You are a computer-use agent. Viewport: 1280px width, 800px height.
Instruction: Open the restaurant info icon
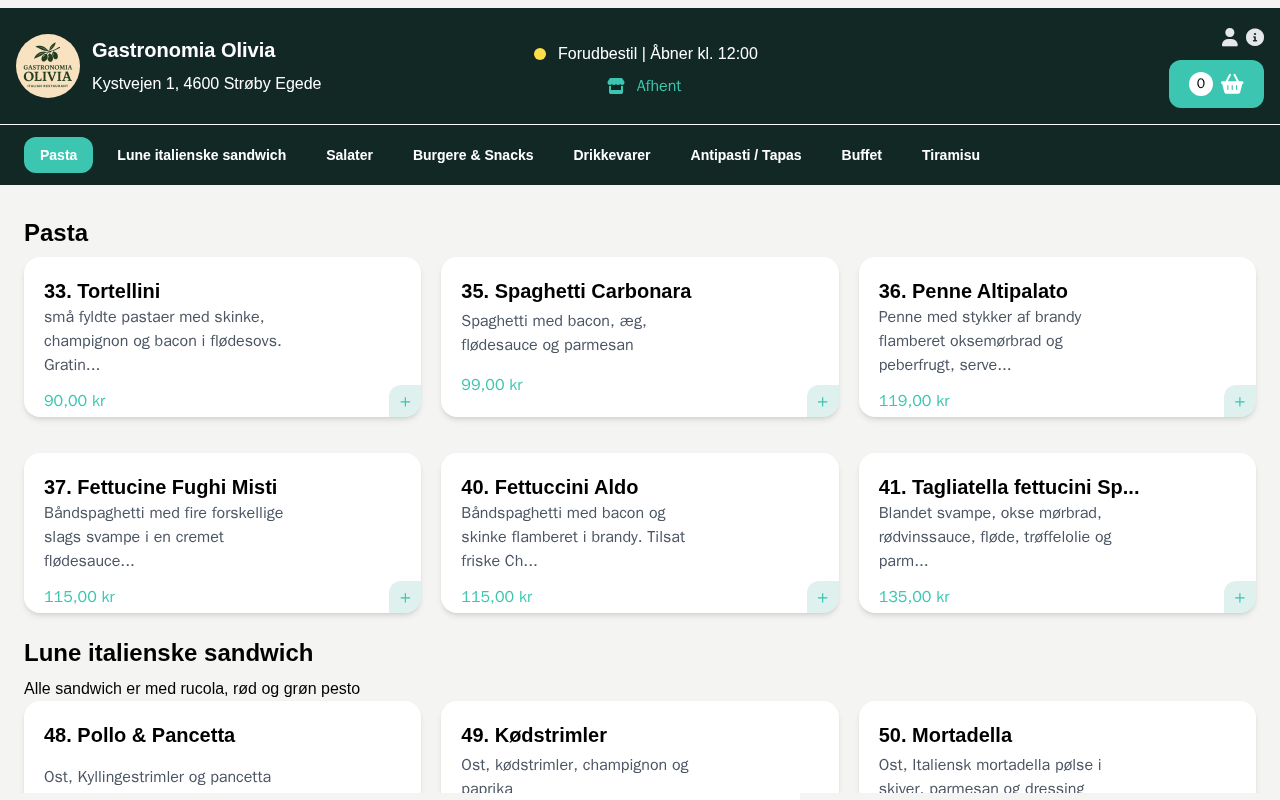[x=1255, y=37]
